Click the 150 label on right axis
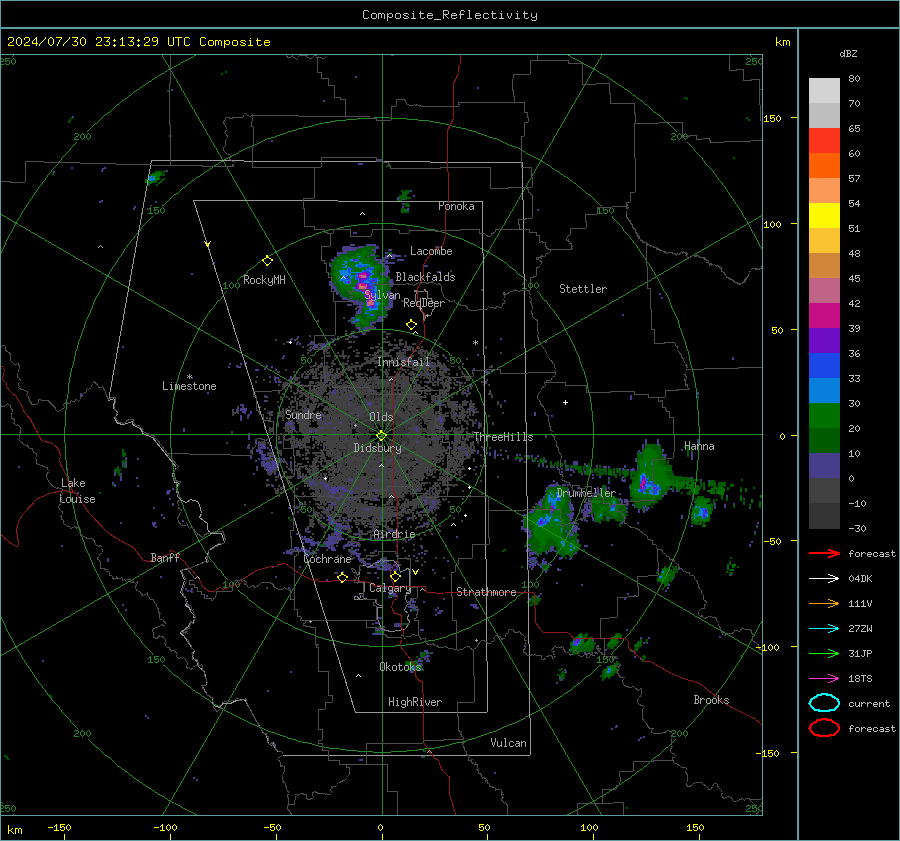Screen dimensions: 900x841 [x=772, y=118]
